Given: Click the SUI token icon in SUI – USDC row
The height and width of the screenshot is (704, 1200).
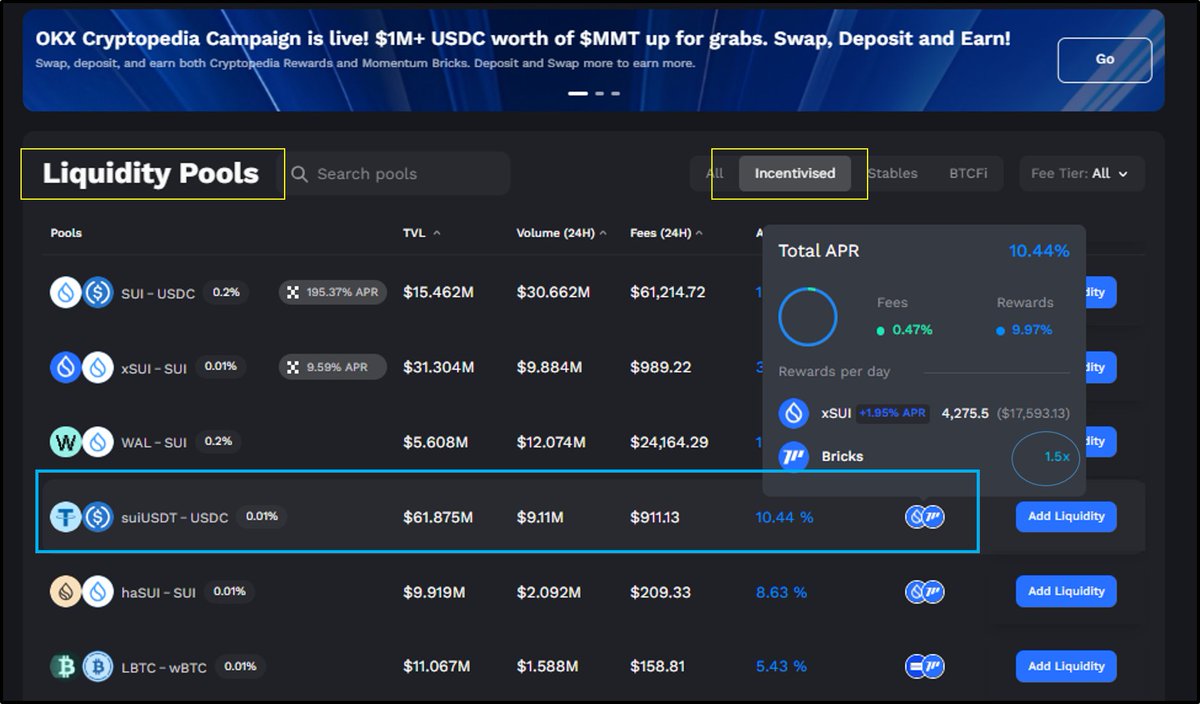Looking at the screenshot, I should 66,292.
